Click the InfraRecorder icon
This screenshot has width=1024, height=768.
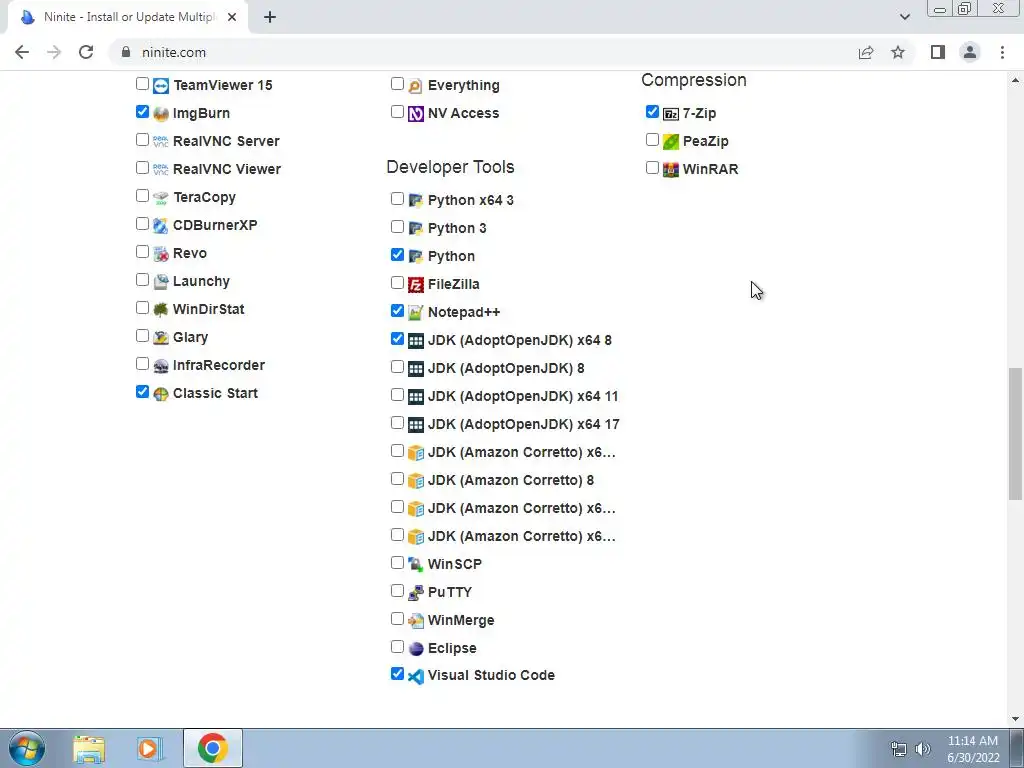tap(161, 366)
